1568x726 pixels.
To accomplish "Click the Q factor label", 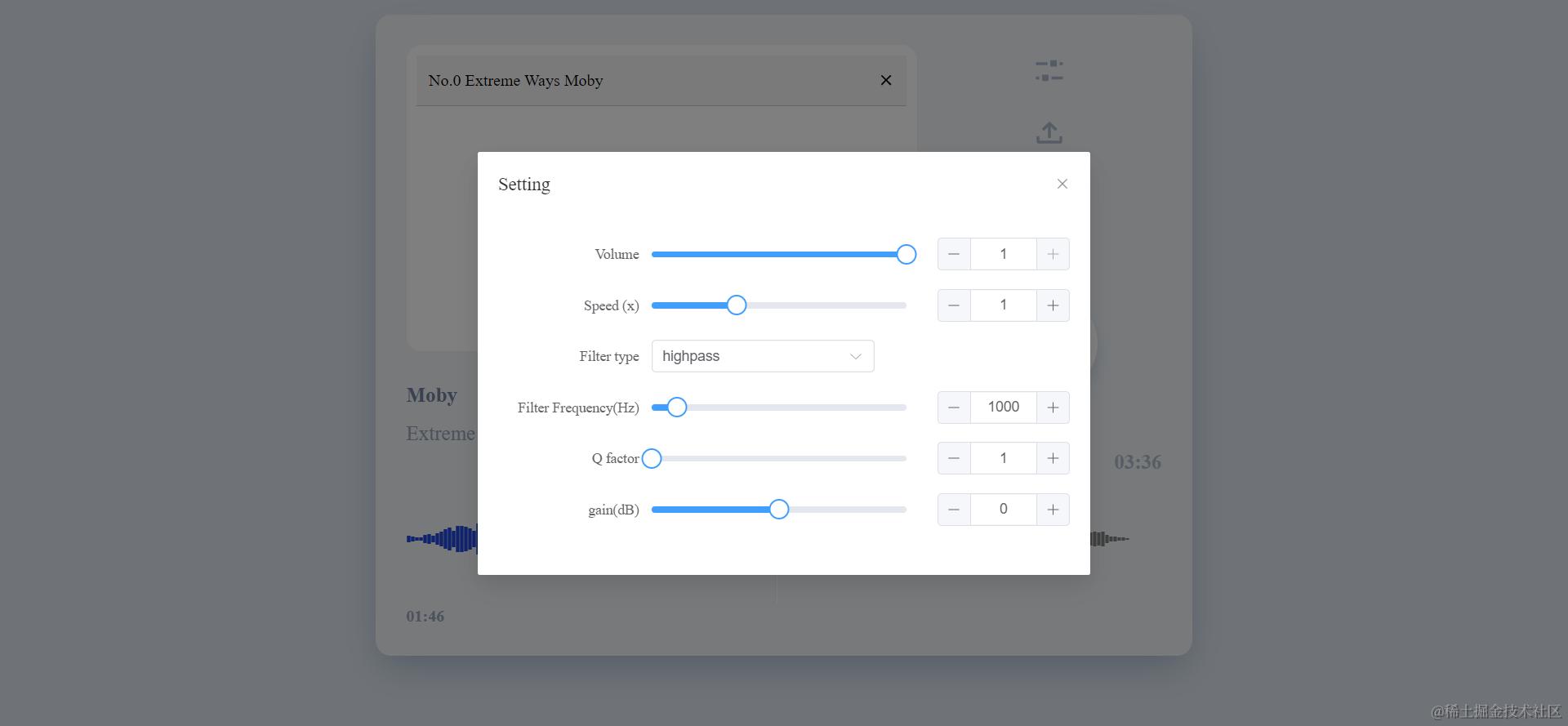I will pos(616,458).
